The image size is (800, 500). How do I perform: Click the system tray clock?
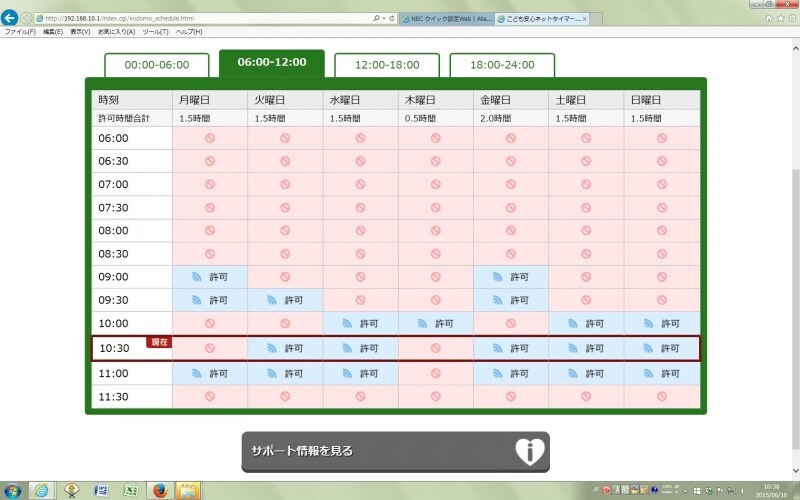(x=771, y=491)
